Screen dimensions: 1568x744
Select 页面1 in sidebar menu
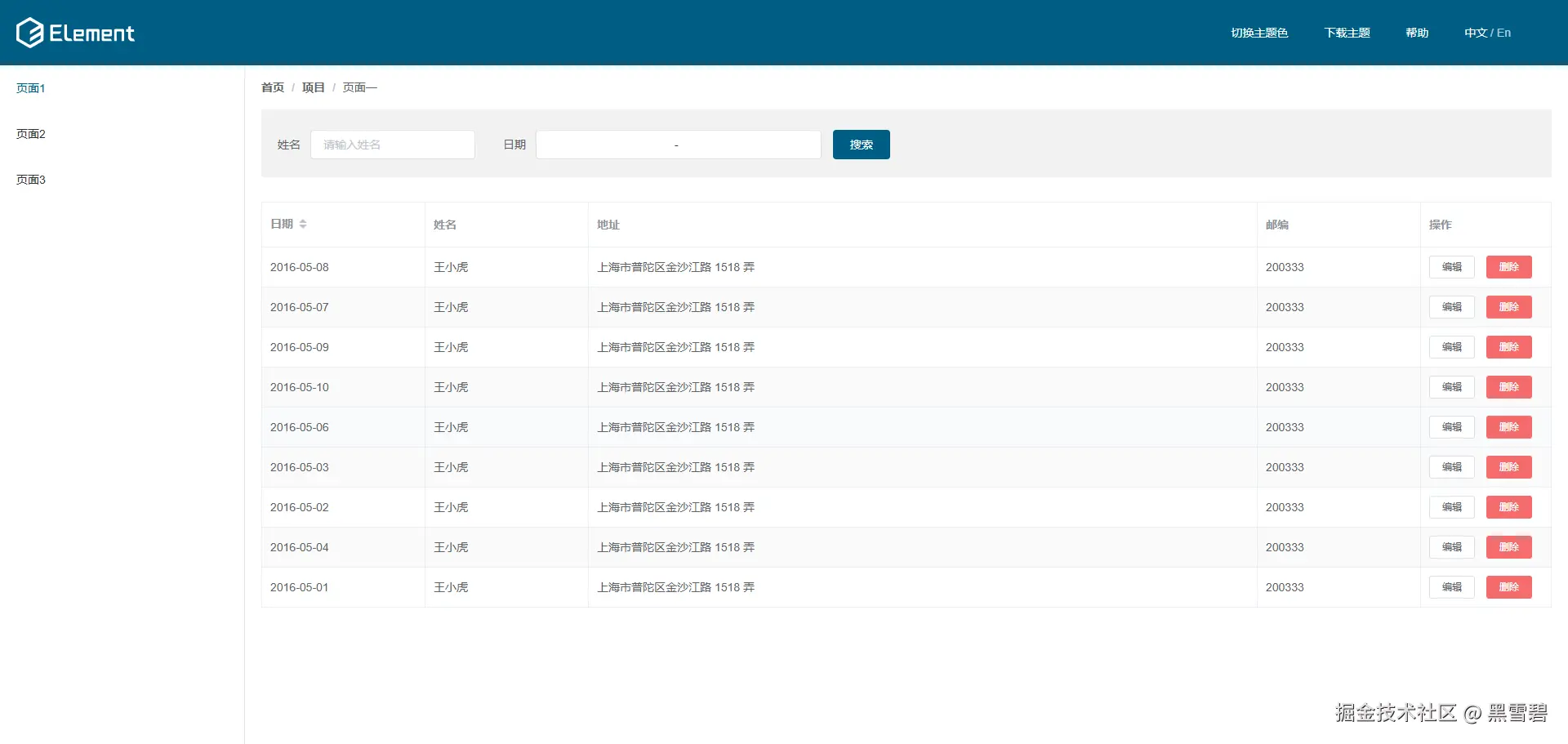(x=31, y=88)
